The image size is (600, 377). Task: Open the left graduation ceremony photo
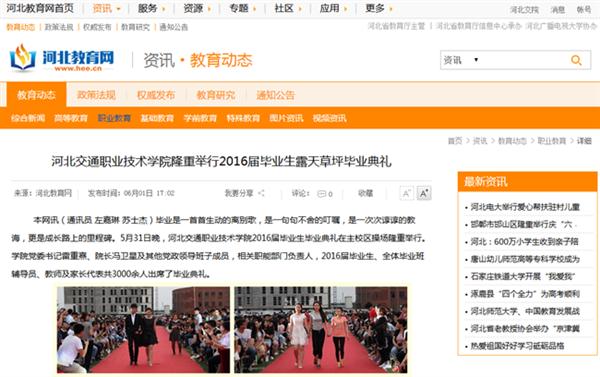point(143,330)
